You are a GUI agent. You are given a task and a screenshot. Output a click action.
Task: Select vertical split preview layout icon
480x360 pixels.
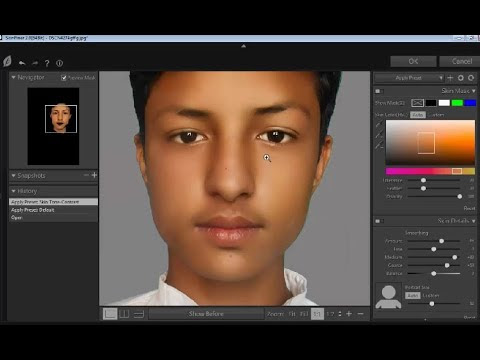[124, 314]
